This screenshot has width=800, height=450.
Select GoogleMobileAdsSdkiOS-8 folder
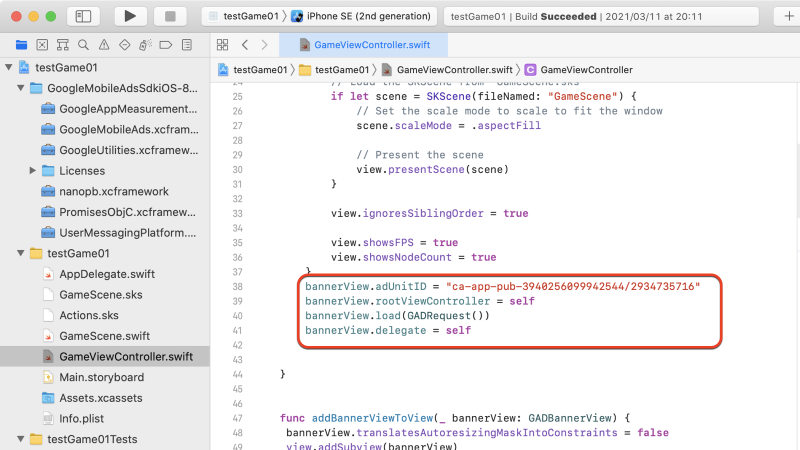(x=122, y=88)
